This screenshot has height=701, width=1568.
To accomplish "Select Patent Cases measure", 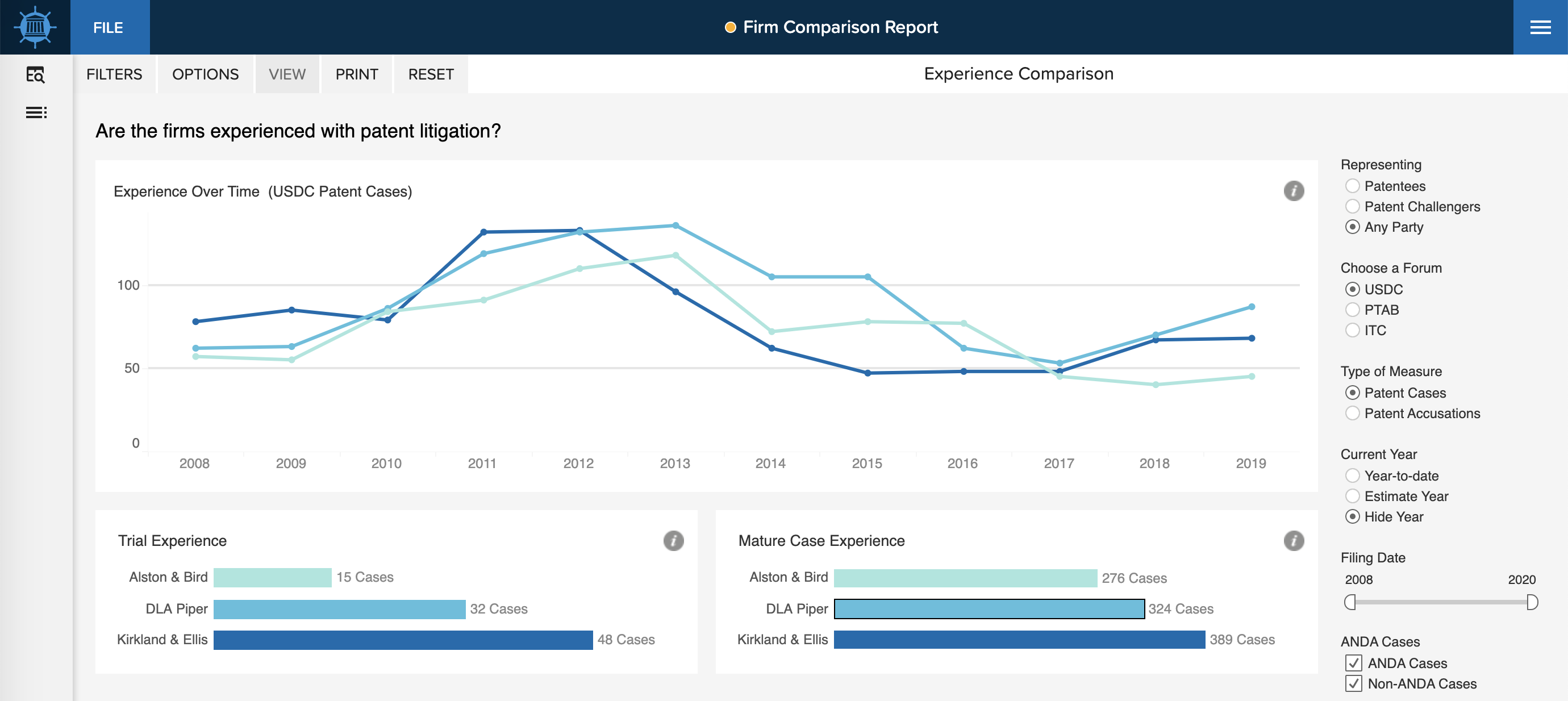I will pos(1353,393).
